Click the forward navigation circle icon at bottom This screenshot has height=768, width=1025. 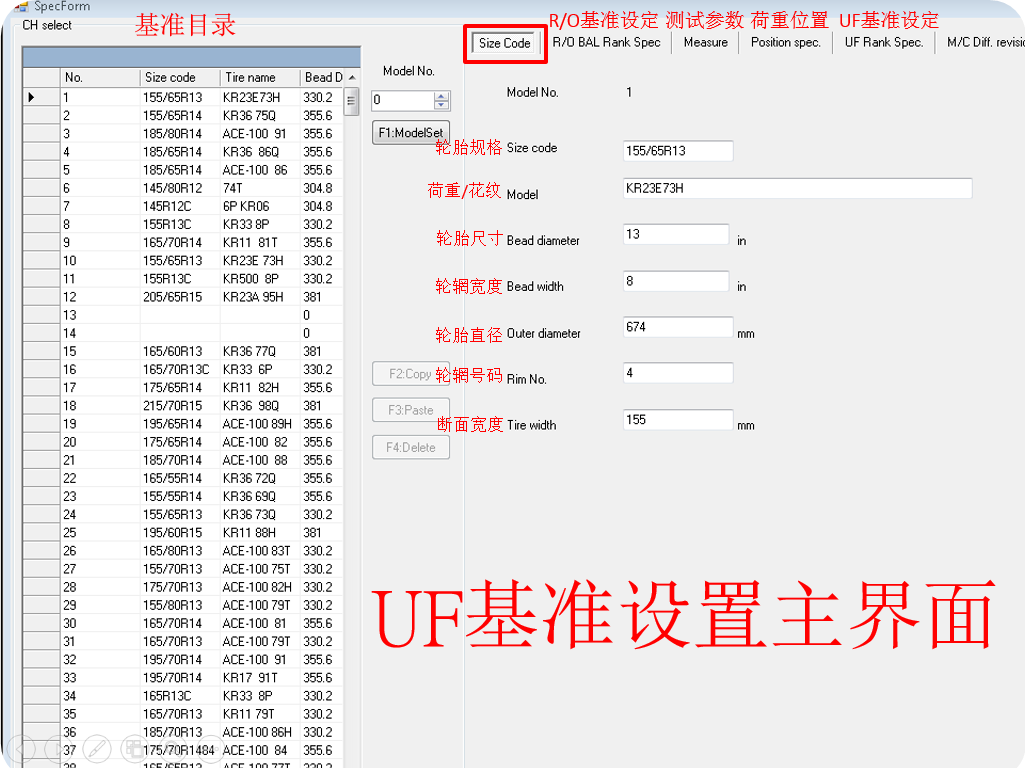tap(54, 748)
